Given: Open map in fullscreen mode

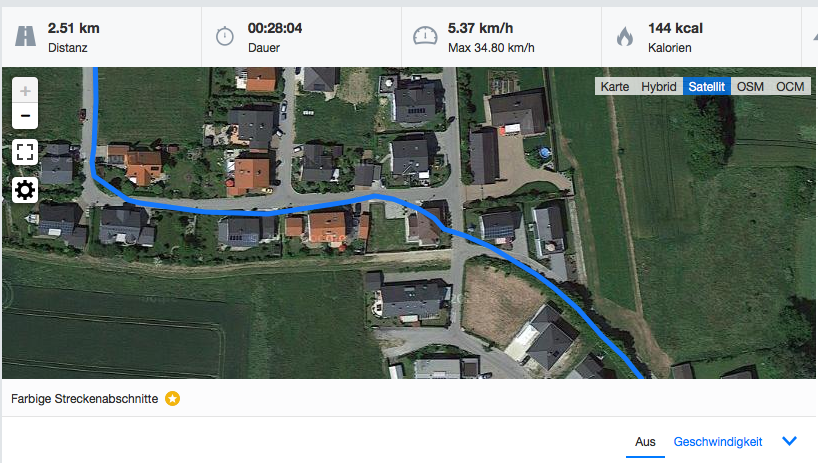Looking at the screenshot, I should click(25, 152).
